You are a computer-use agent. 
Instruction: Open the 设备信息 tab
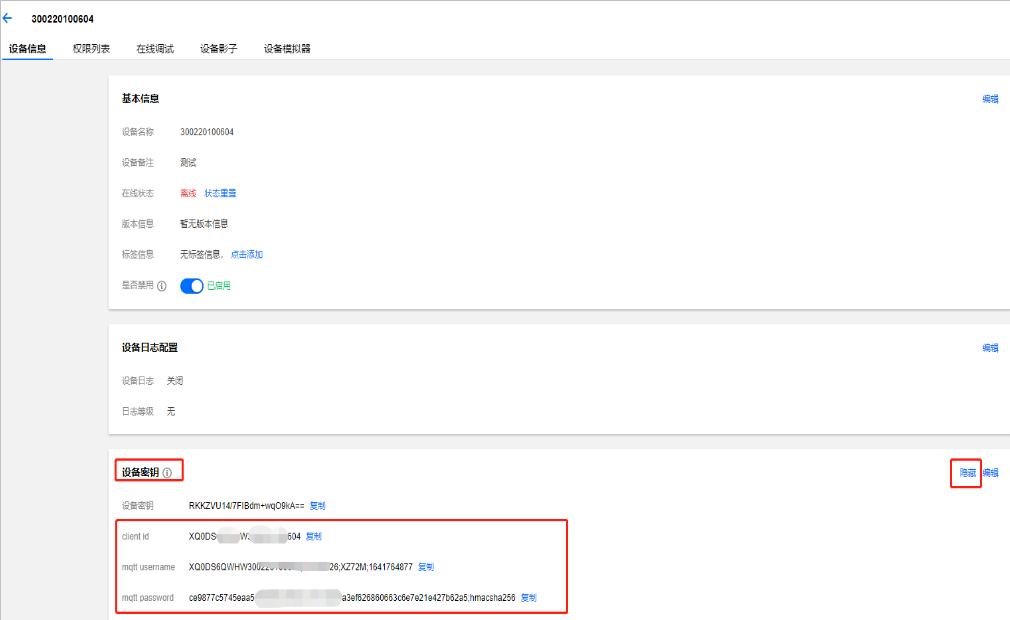tap(27, 48)
